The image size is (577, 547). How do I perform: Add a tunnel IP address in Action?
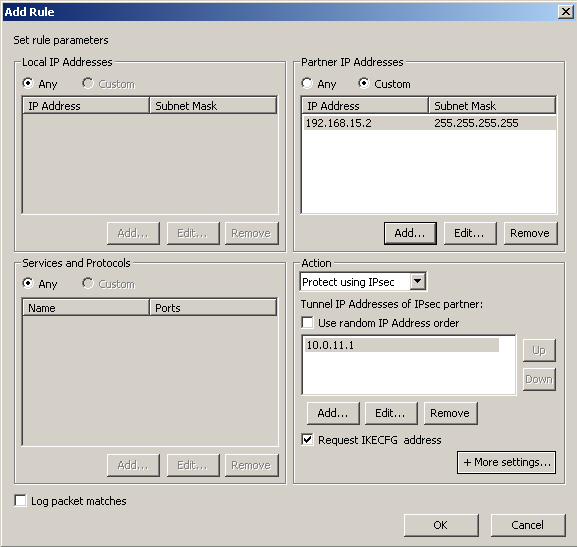click(333, 413)
